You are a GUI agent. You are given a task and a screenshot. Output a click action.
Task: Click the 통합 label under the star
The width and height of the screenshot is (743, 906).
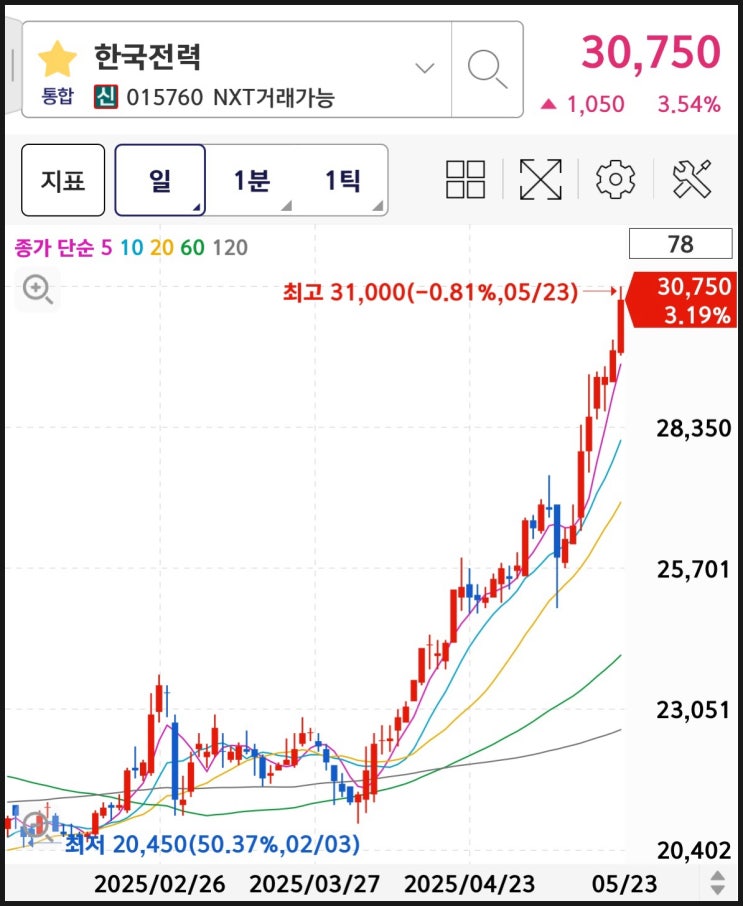(x=57, y=96)
